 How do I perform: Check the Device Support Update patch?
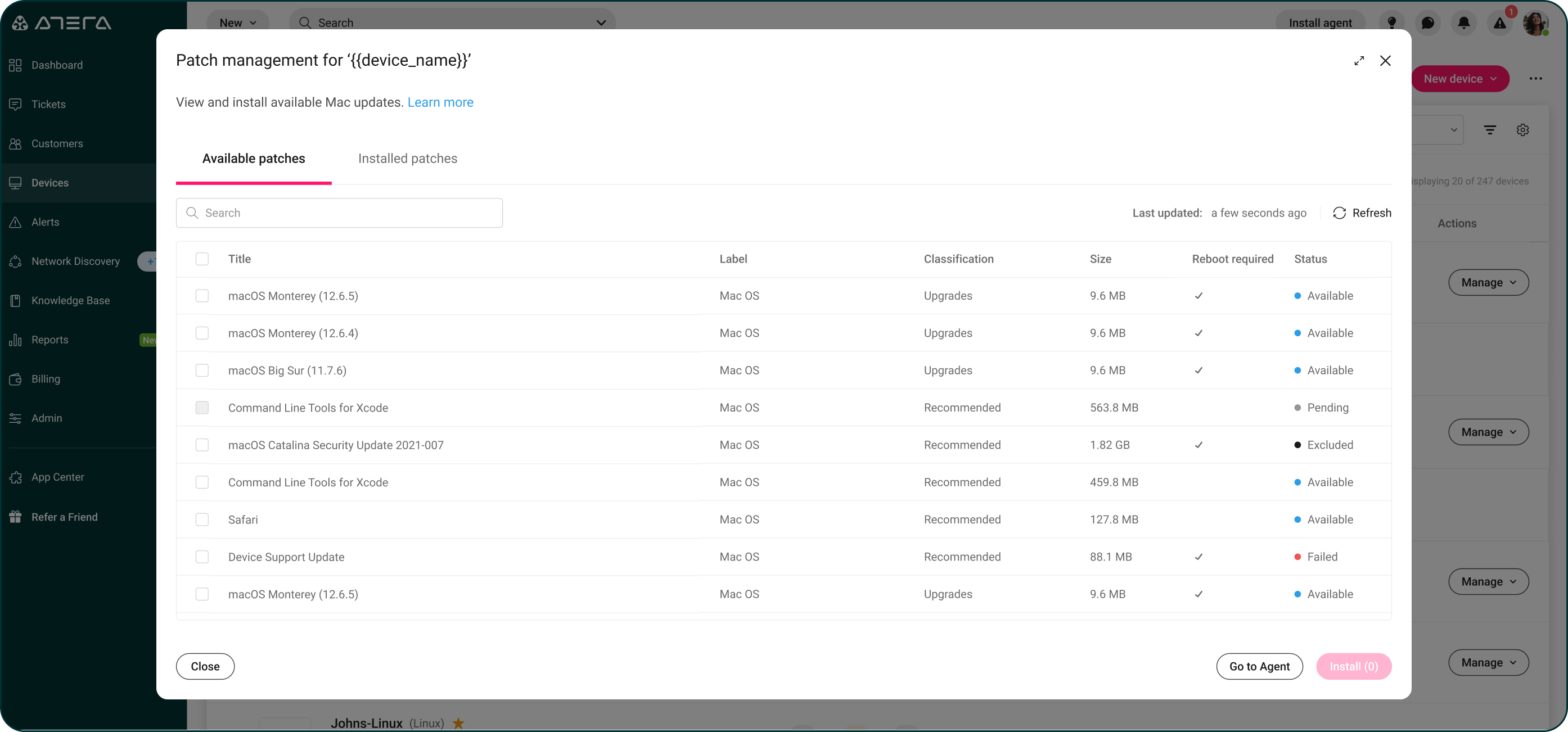point(202,557)
